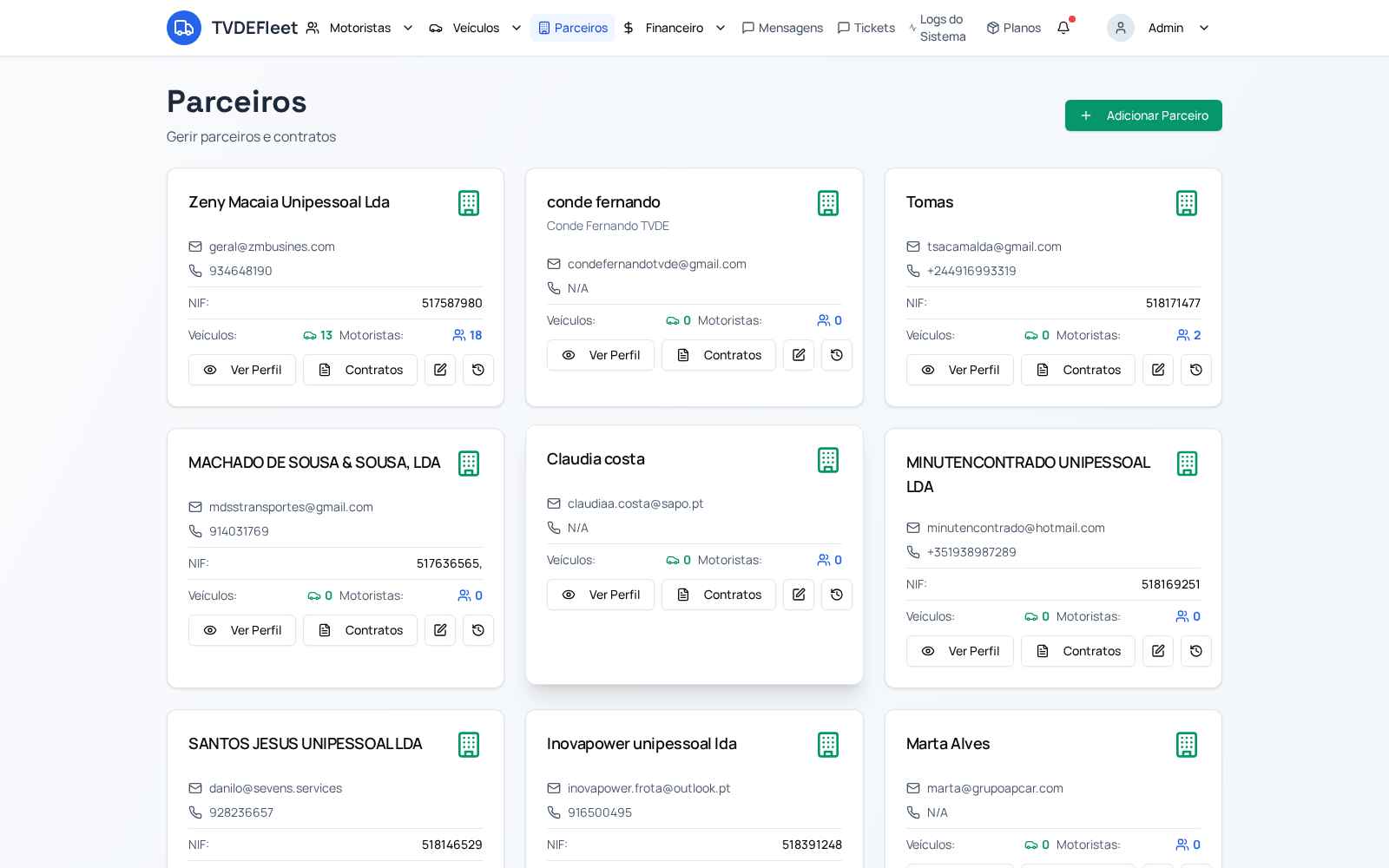Click building icon on Marta Alves card

[x=1187, y=745]
